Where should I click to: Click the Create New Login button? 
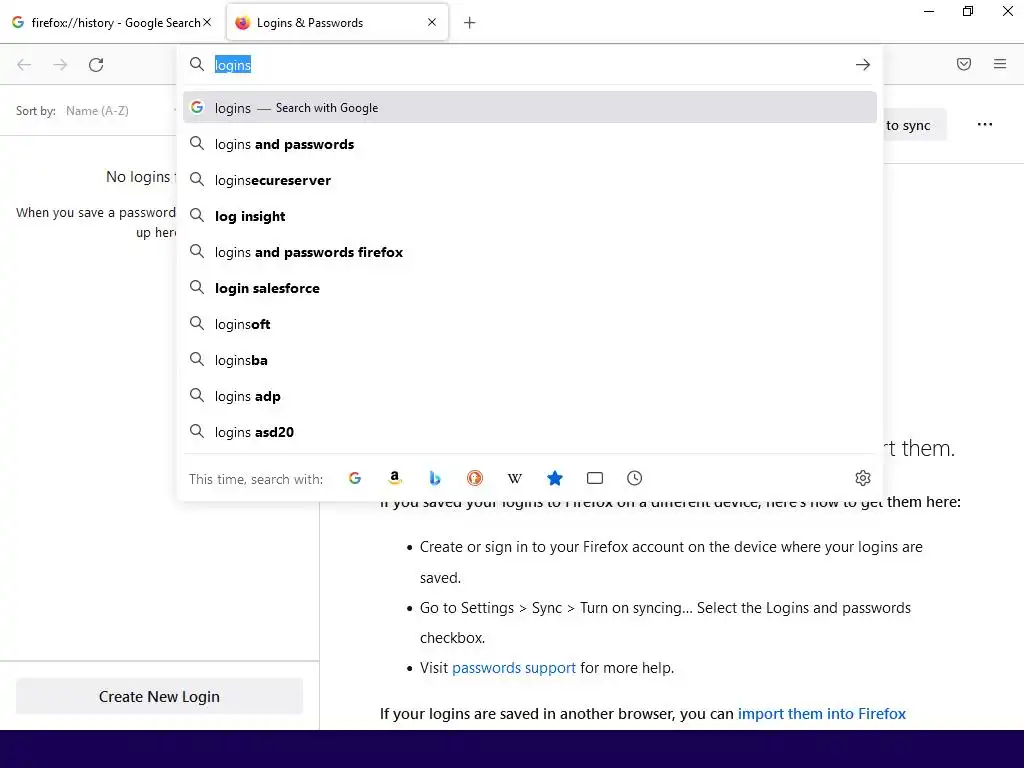(x=159, y=697)
